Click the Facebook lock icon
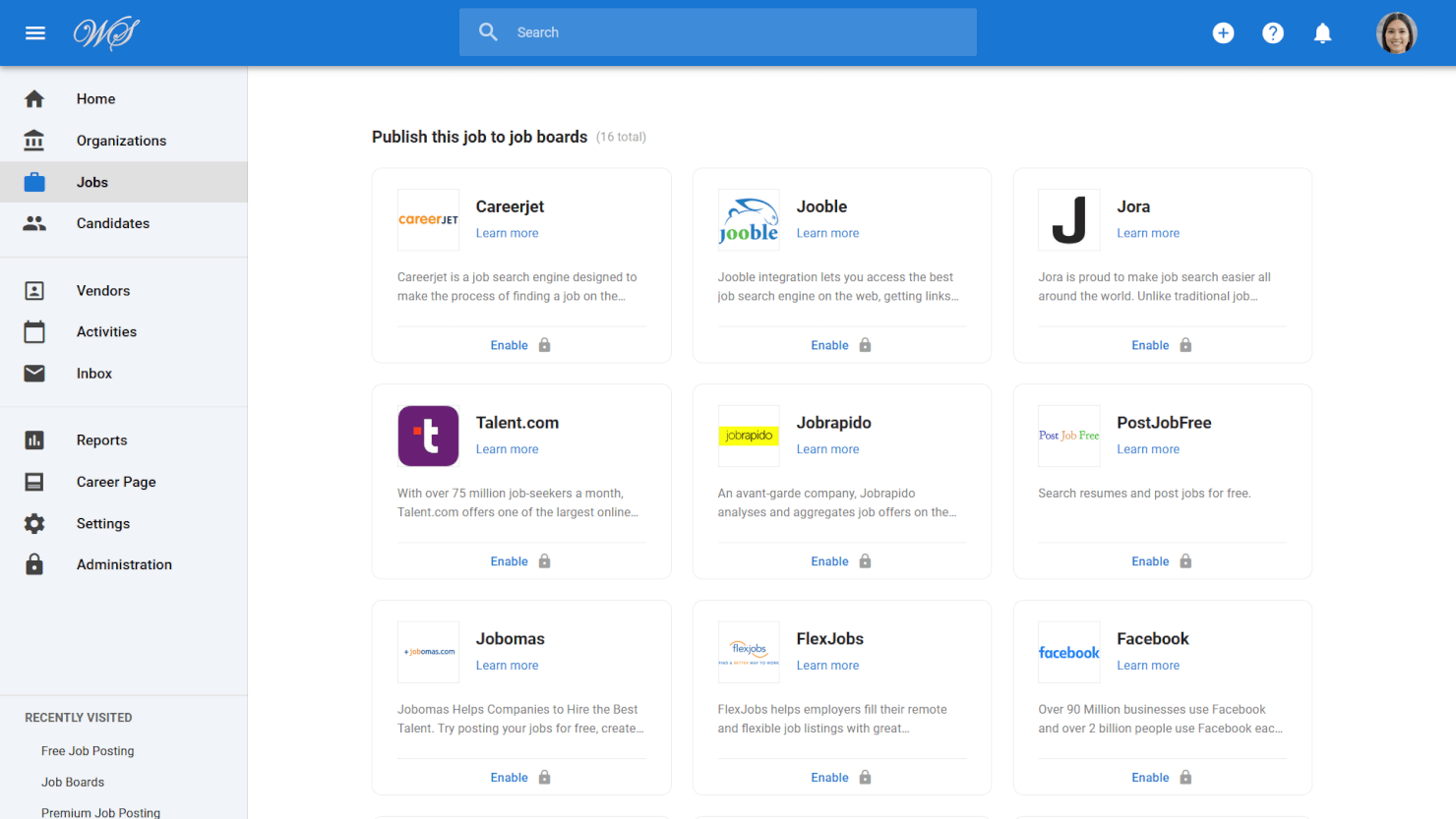 click(1186, 778)
